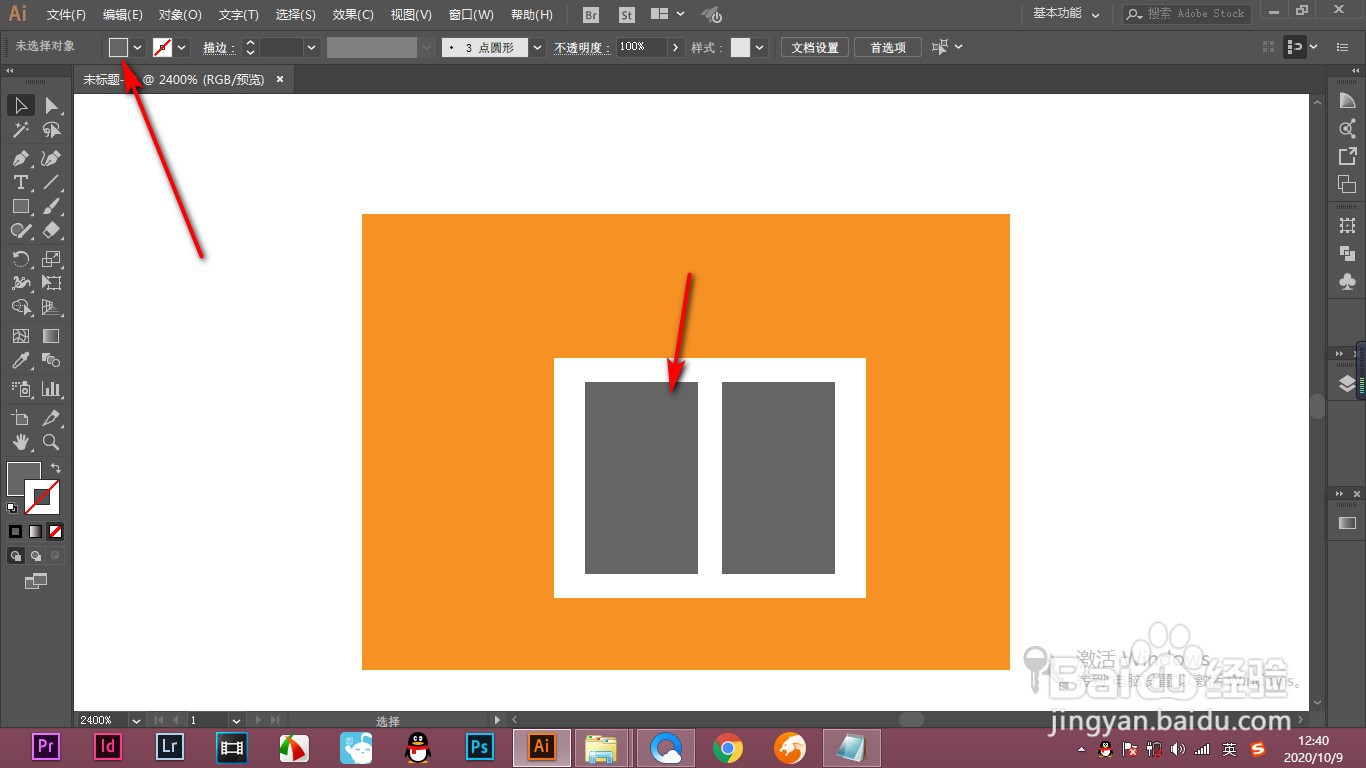Open Photoshop from the taskbar
Viewport: 1366px width, 768px height.
tap(480, 746)
